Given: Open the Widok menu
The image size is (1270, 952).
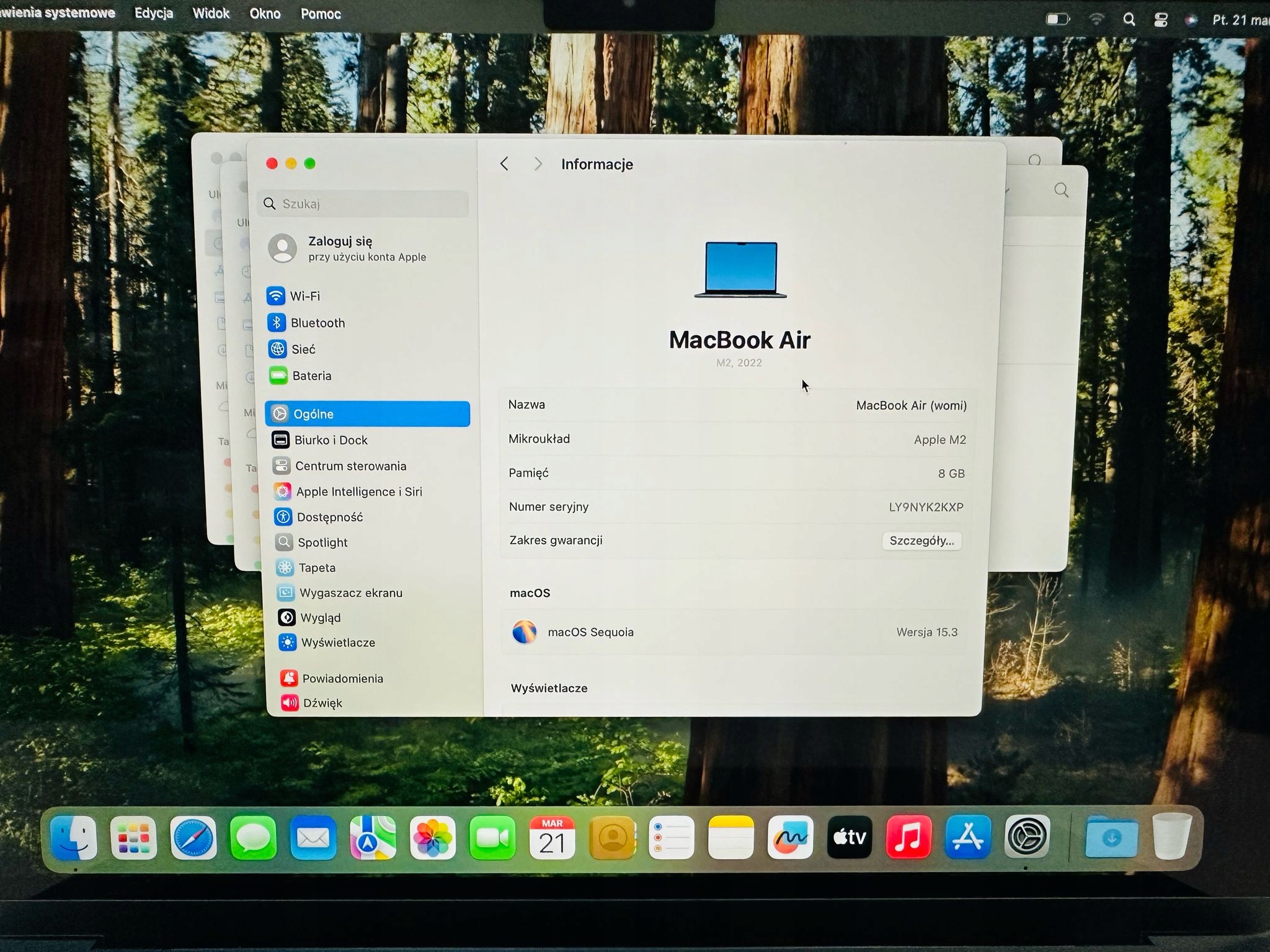Looking at the screenshot, I should (x=211, y=14).
